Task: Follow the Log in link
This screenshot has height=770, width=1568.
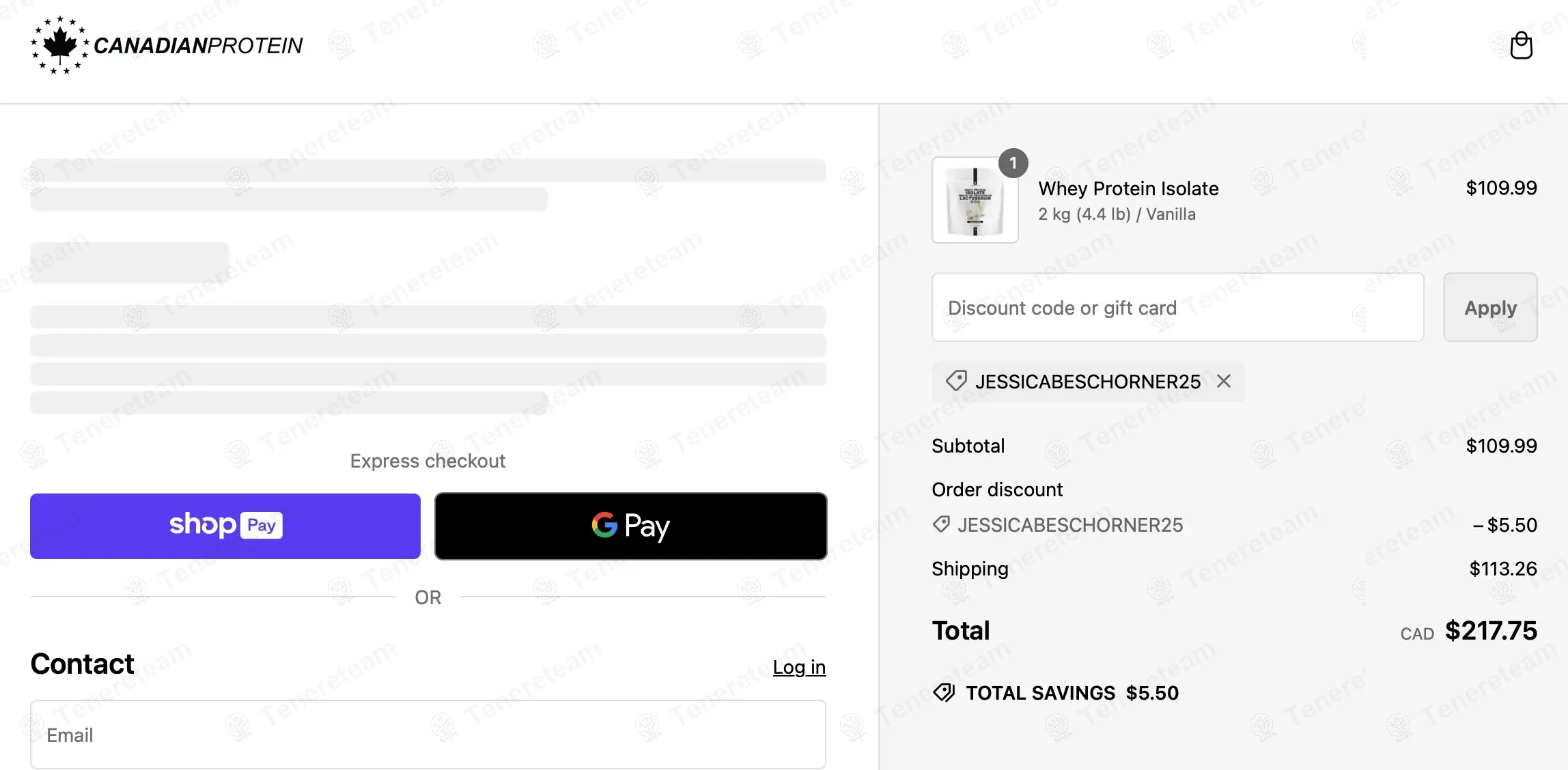Action: click(799, 667)
